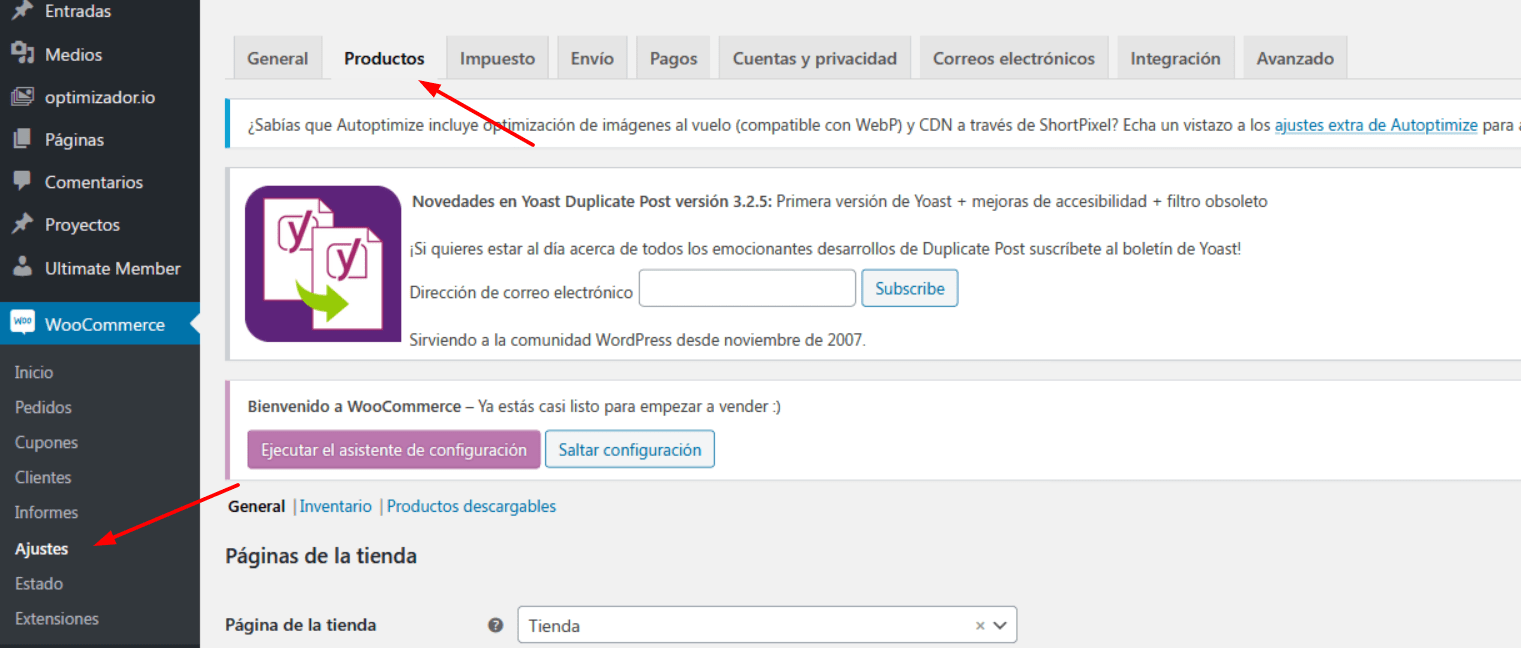
Task: Open the Integración tab
Action: [1175, 58]
